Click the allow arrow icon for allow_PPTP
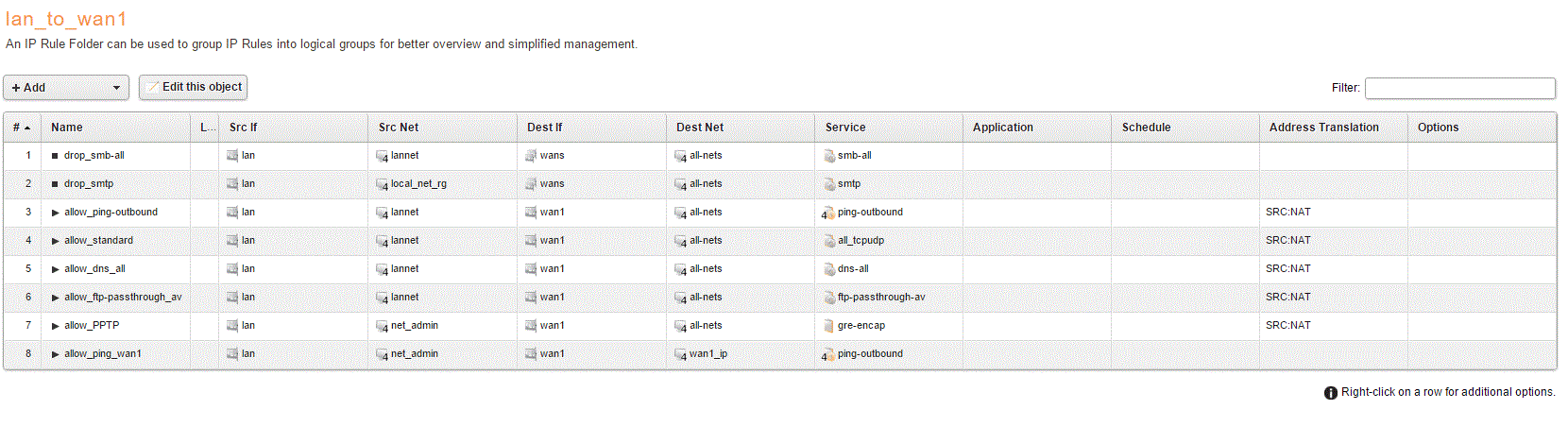The width and height of the screenshot is (1568, 427). coord(56,326)
